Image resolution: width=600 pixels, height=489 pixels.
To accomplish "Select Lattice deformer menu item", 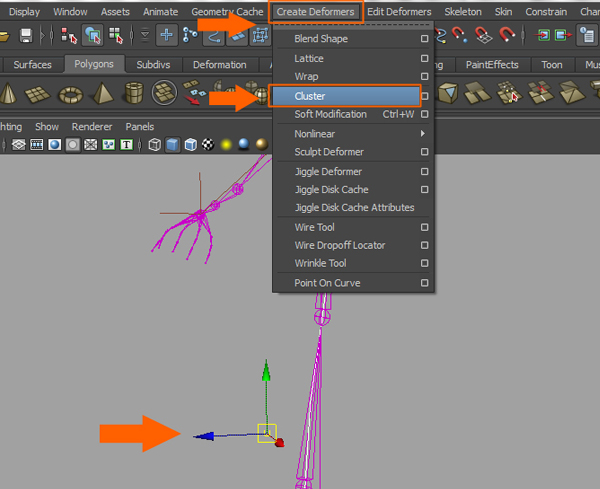I will [x=308, y=59].
